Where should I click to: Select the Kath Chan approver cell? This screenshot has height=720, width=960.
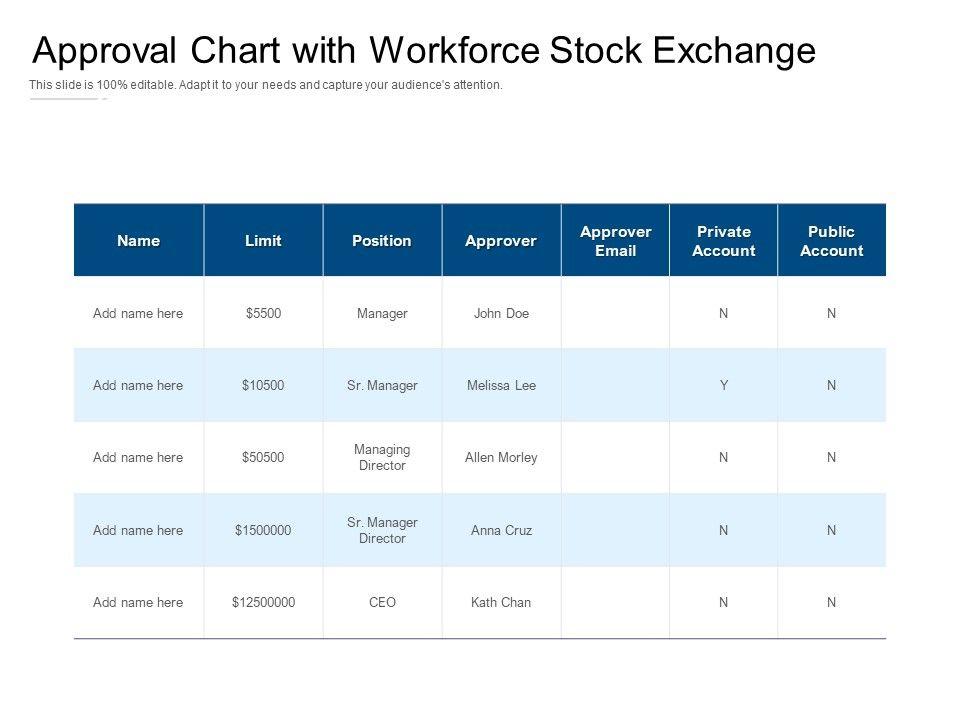tap(501, 602)
